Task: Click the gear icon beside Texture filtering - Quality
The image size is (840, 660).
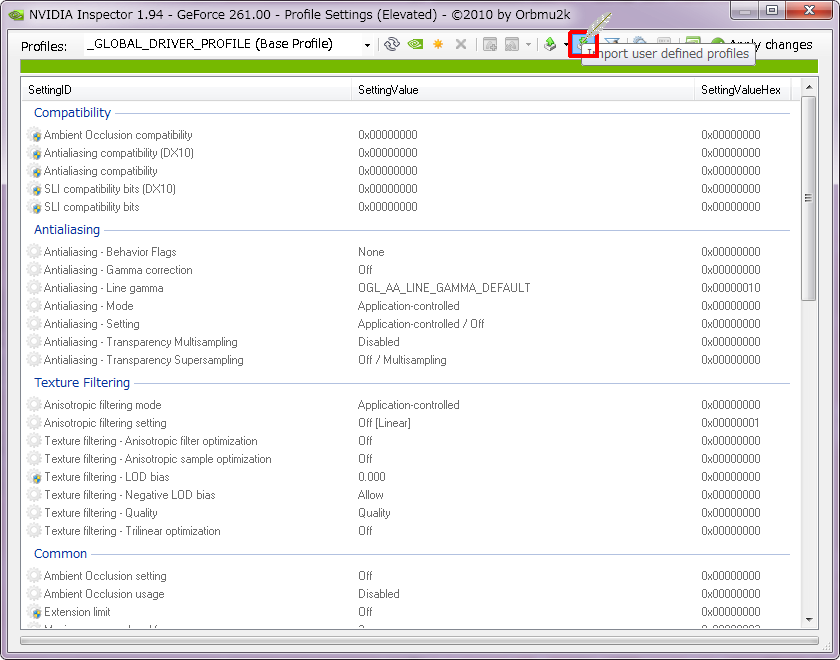Action: click(x=34, y=513)
